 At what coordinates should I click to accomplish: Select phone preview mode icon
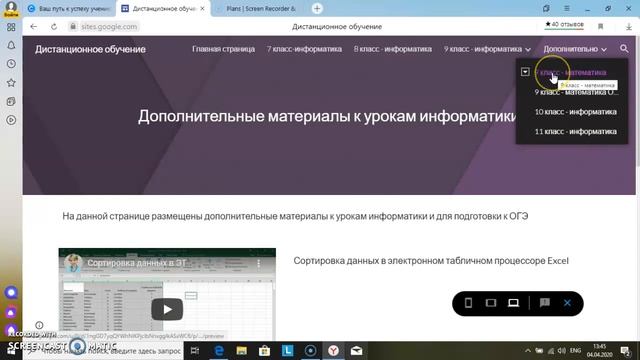click(468, 303)
